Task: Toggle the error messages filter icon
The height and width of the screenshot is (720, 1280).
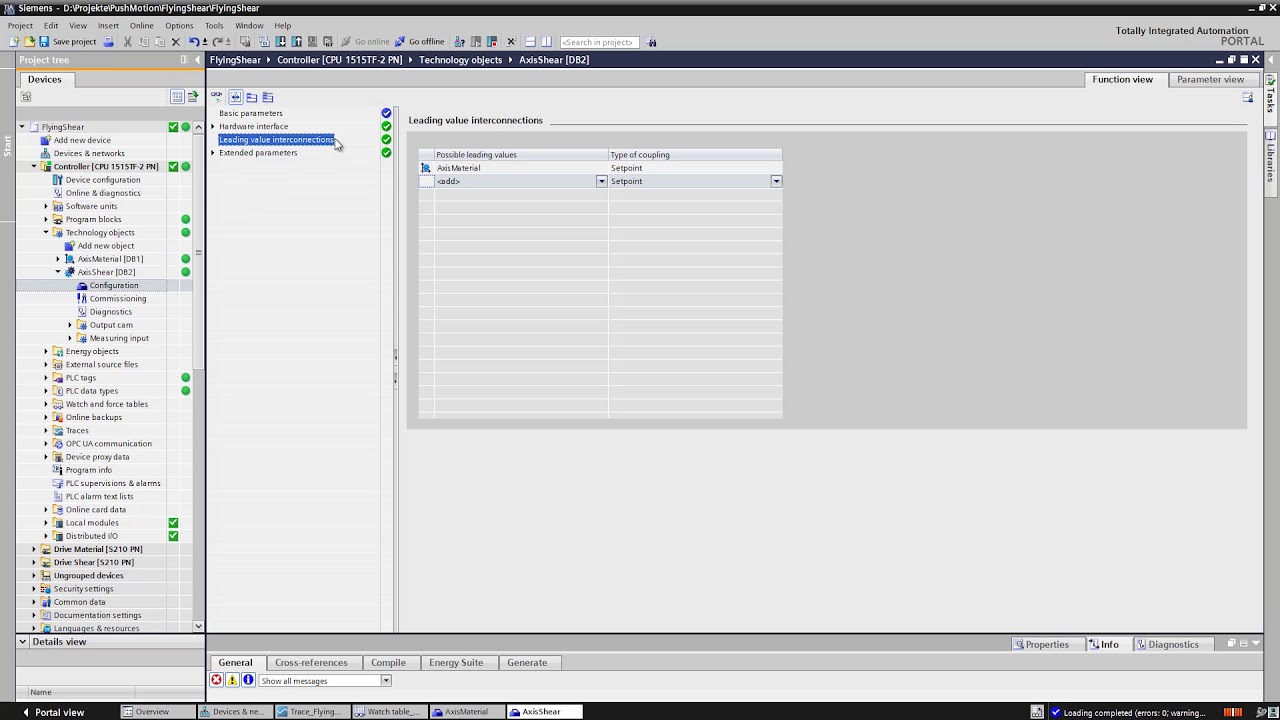Action: pyautogui.click(x=216, y=681)
